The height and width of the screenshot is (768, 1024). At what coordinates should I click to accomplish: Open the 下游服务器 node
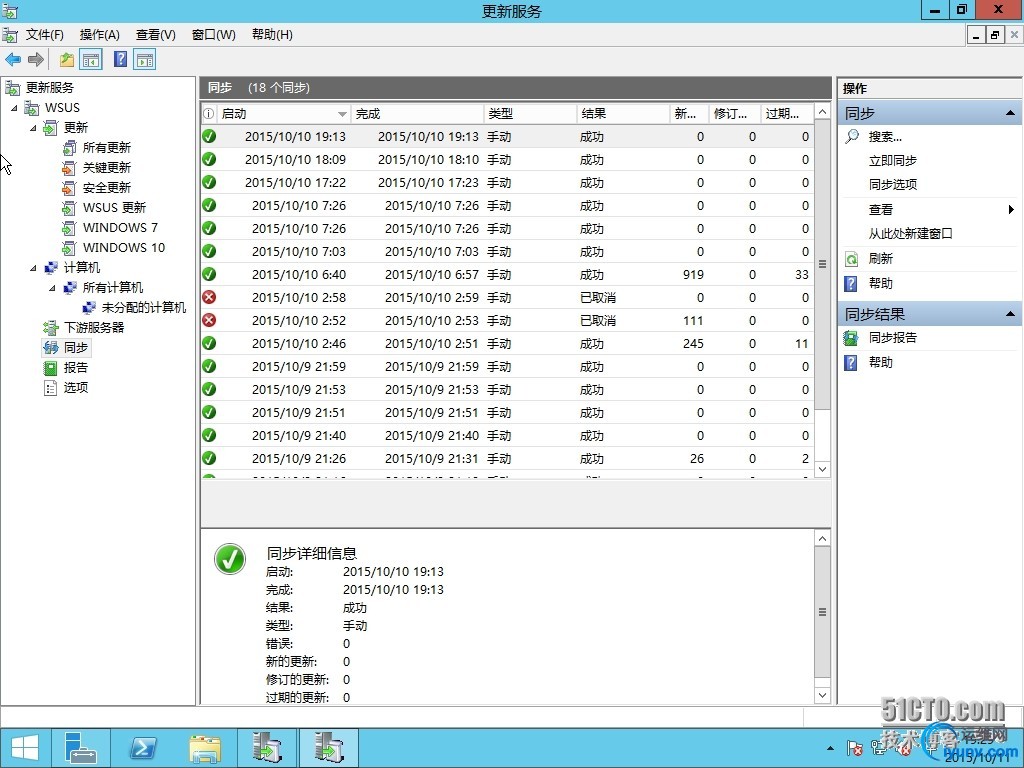(94, 328)
